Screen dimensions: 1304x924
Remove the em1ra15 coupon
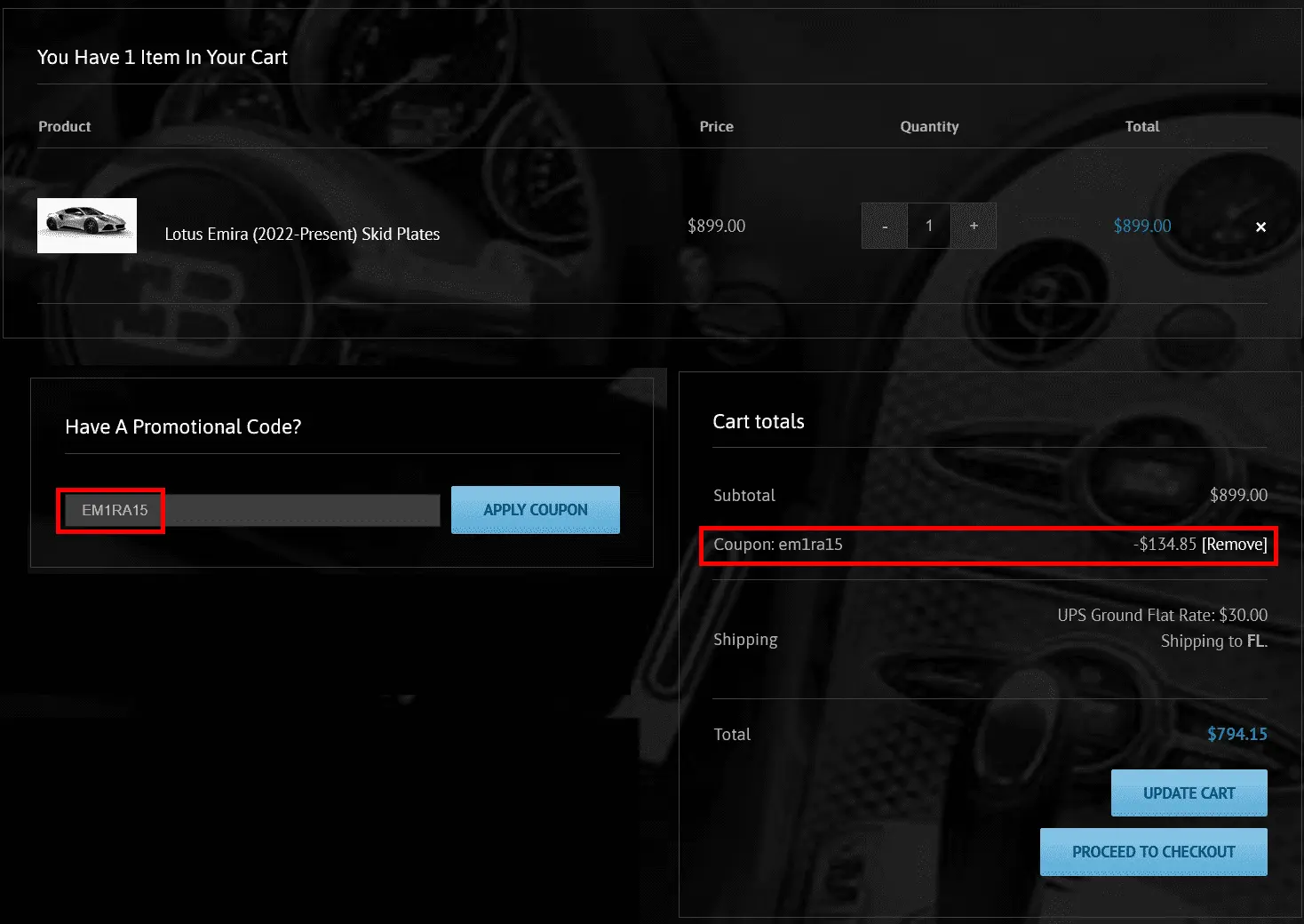tap(1234, 544)
